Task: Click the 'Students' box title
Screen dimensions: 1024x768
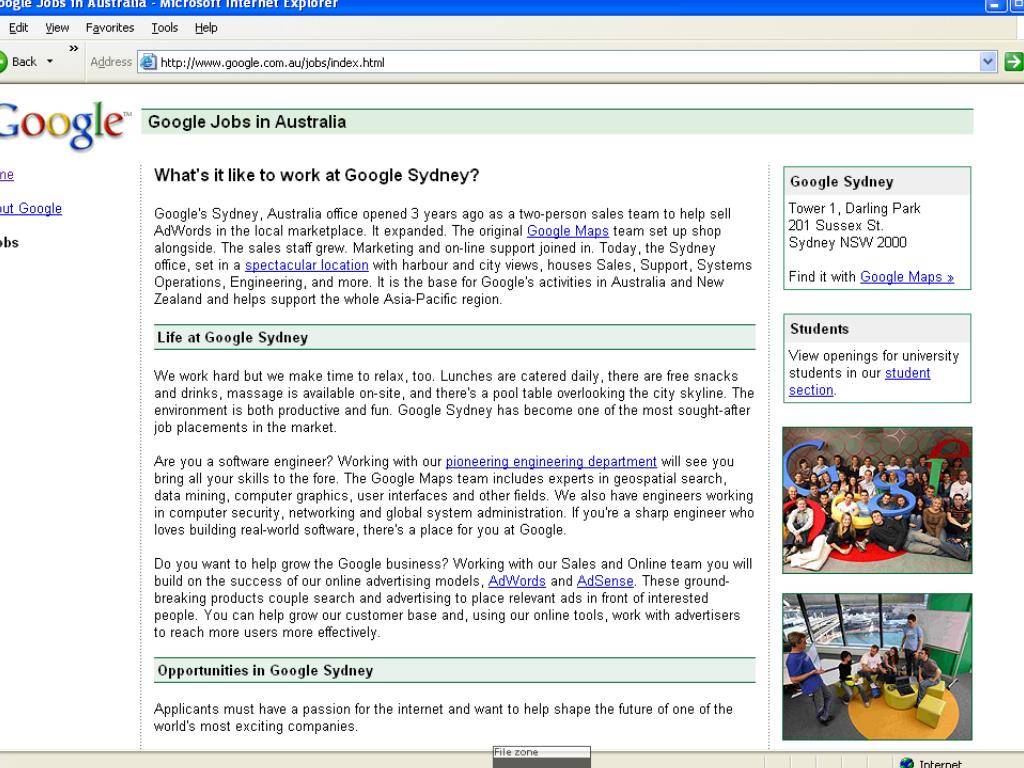Action: pyautogui.click(x=820, y=329)
